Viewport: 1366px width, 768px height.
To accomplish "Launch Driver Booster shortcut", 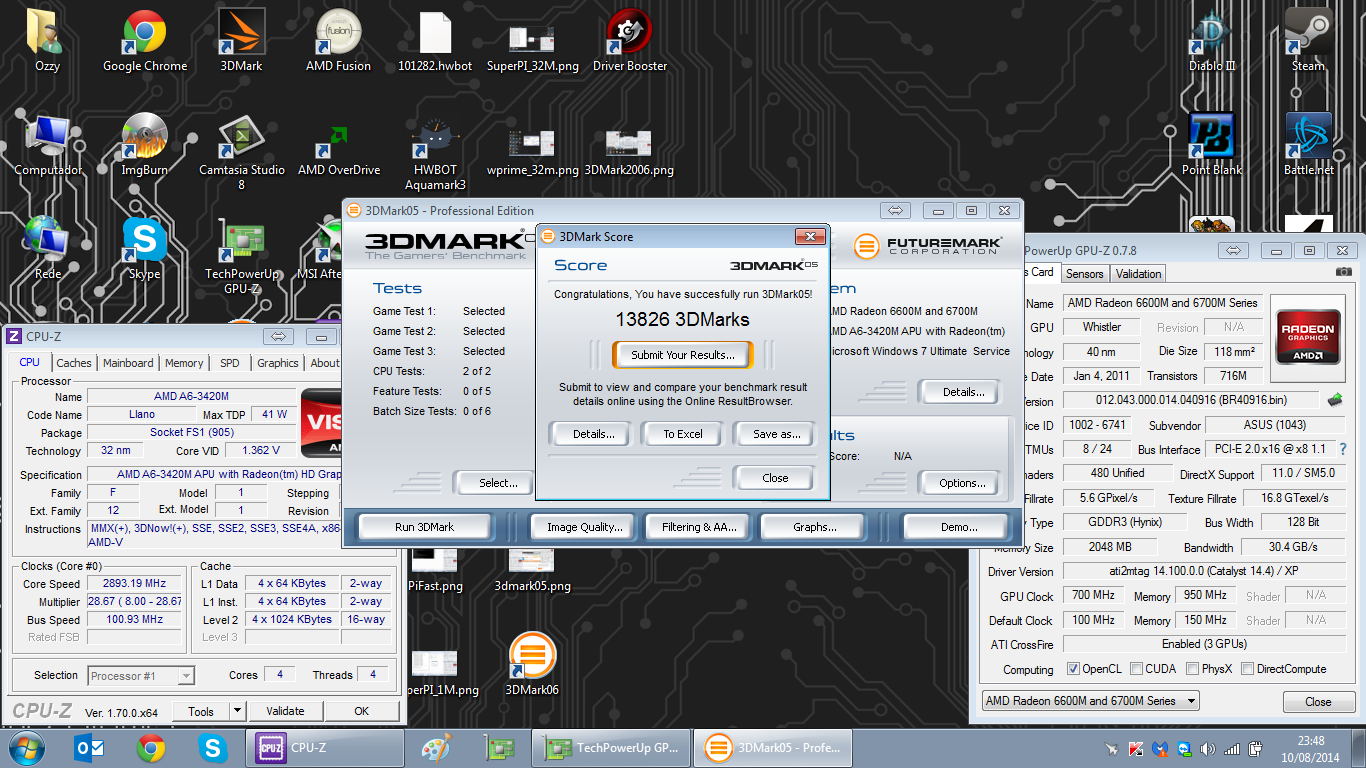I will [629, 40].
